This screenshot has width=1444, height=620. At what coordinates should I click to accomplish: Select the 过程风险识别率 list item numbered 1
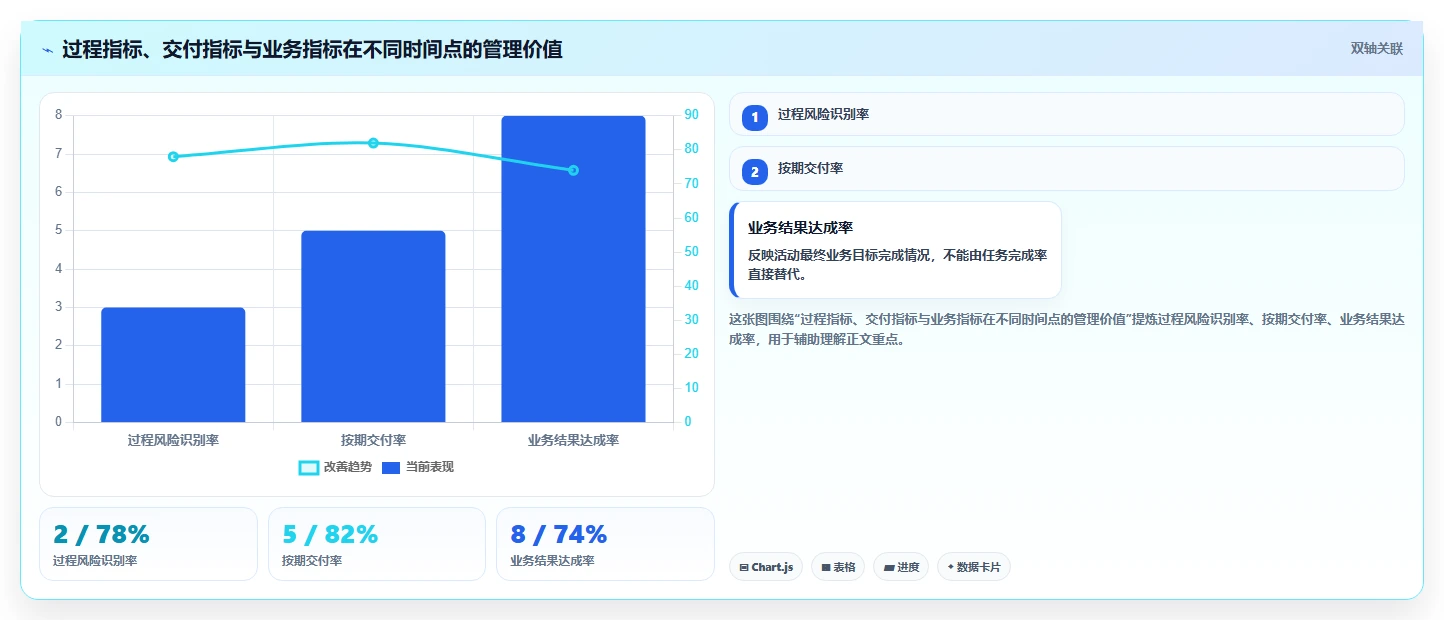point(1066,114)
